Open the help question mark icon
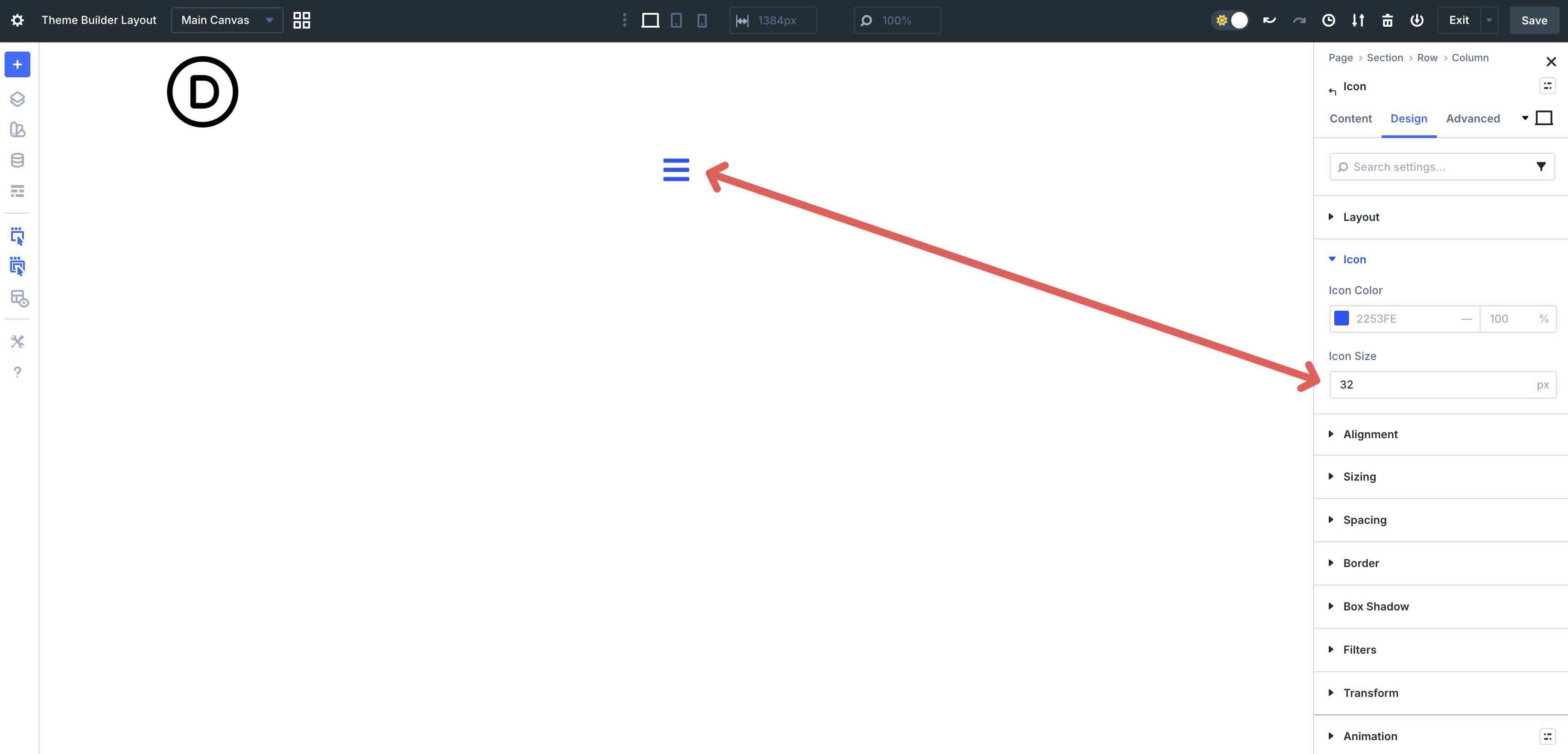1568x754 pixels. 17,372
